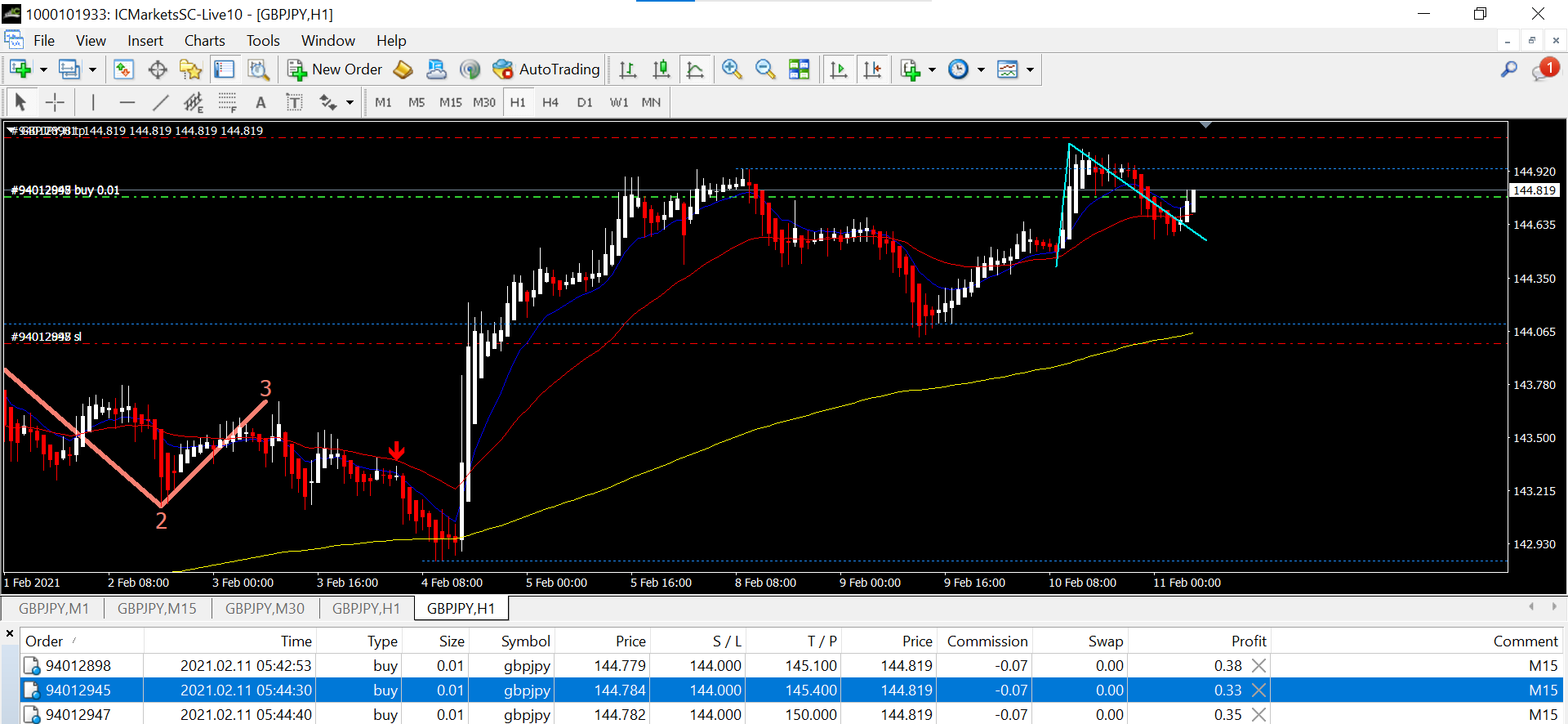Zoom in on the chart
Viewport: 1568px width, 724px height.
(732, 69)
